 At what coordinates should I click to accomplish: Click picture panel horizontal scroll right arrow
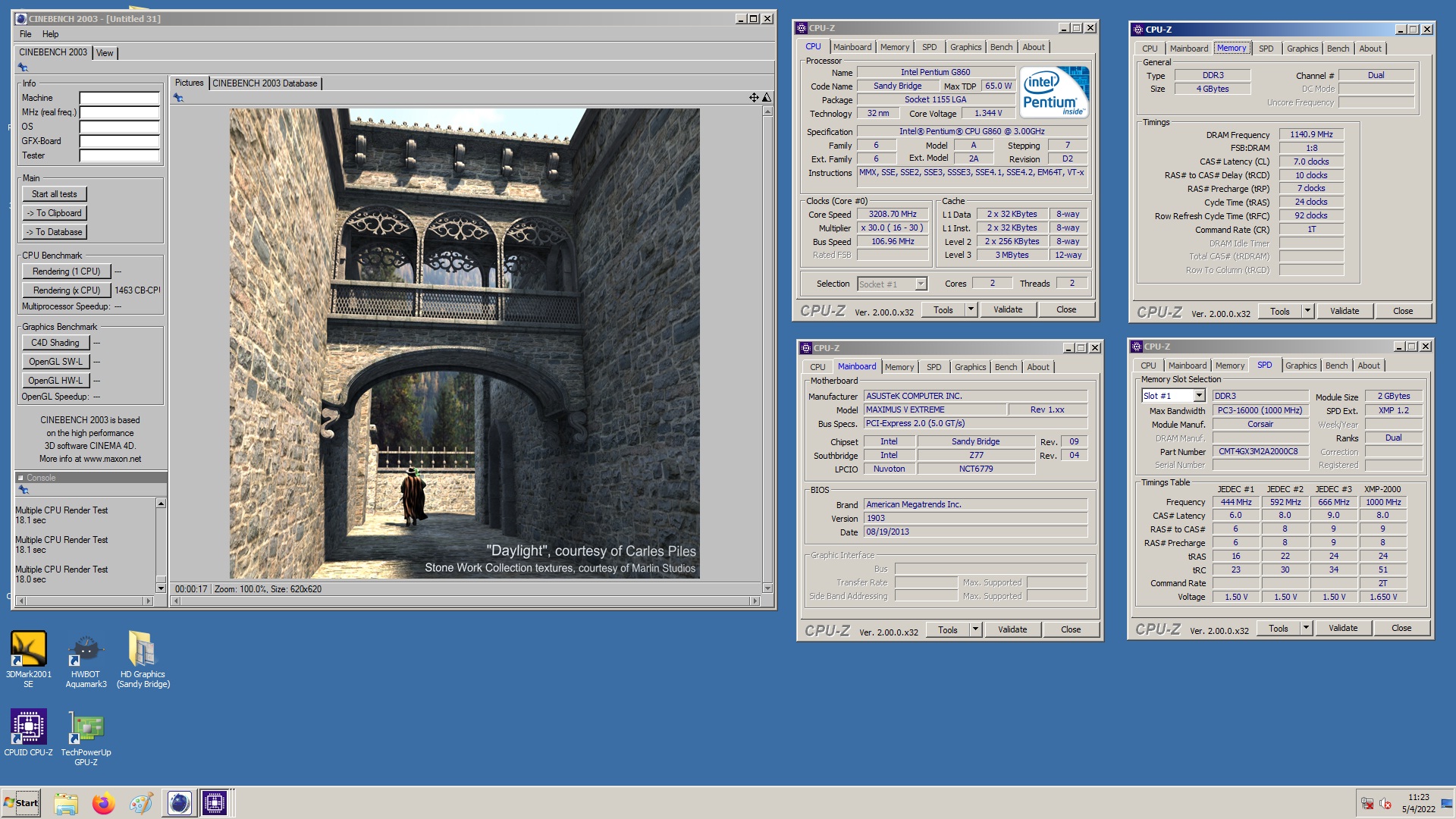click(x=755, y=601)
